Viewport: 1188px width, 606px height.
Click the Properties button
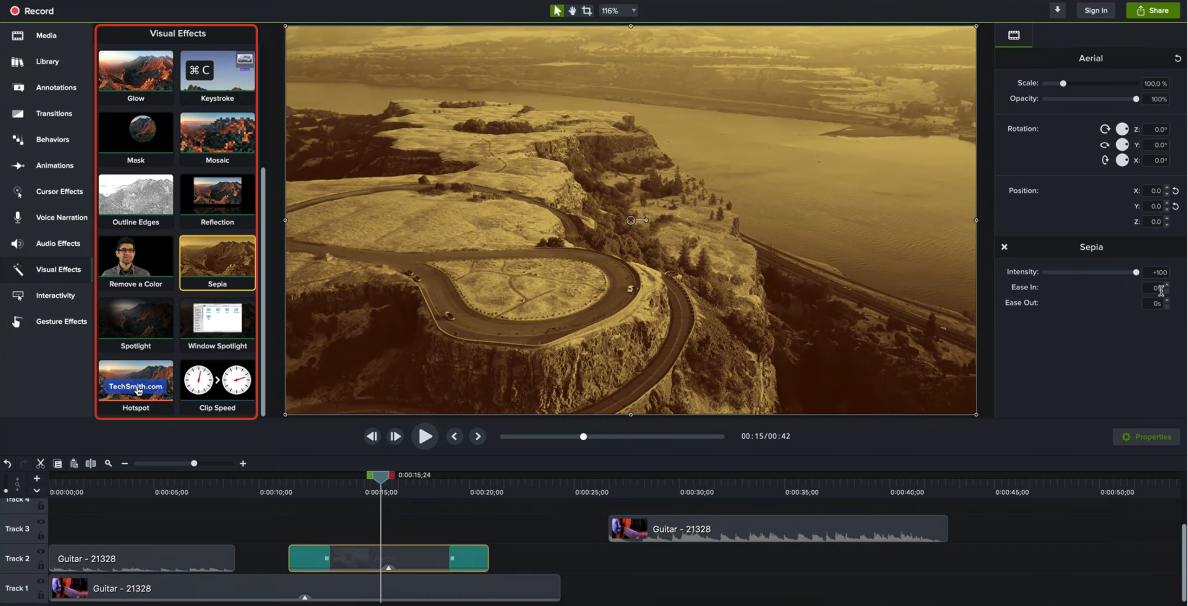(x=1146, y=437)
